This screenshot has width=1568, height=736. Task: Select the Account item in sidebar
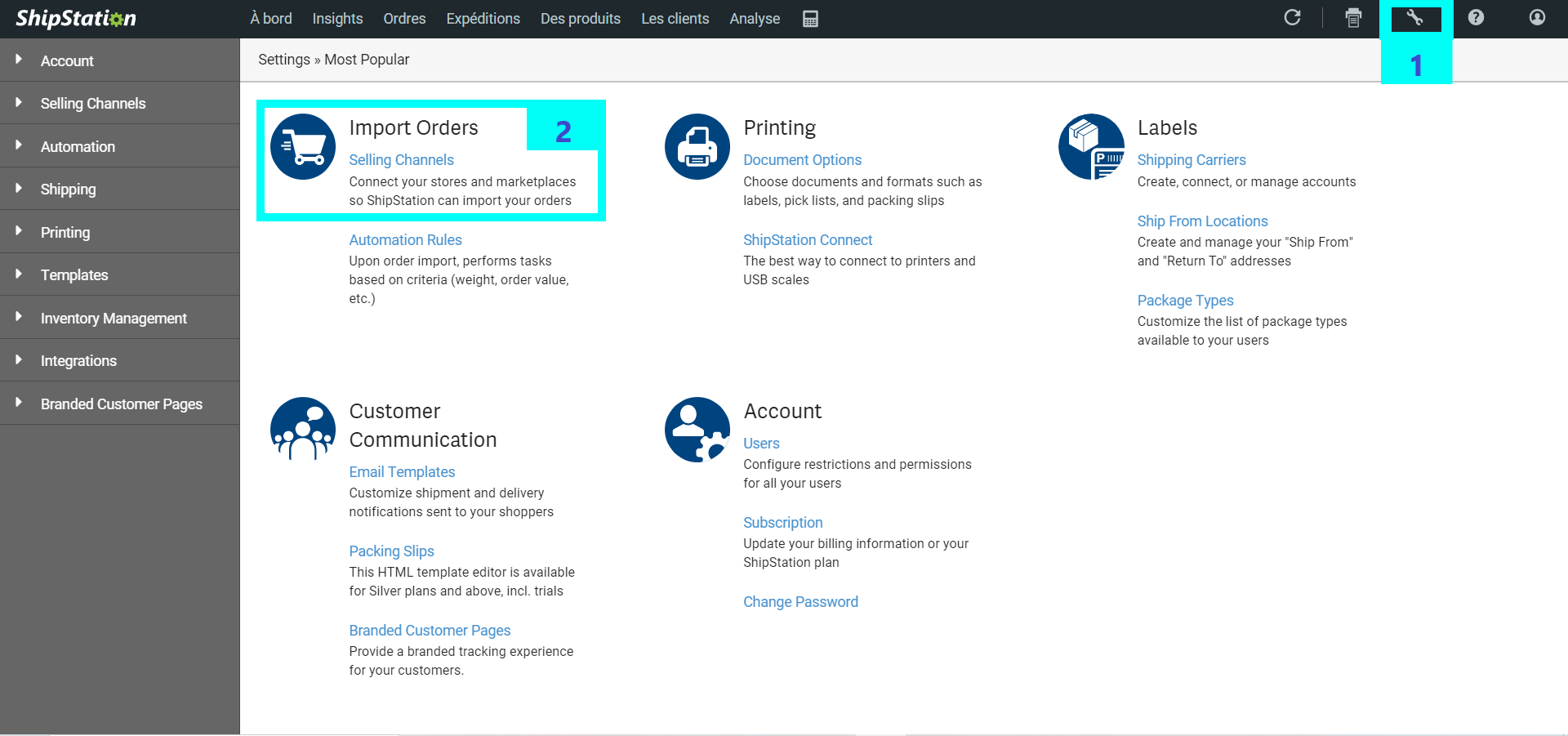click(x=119, y=60)
